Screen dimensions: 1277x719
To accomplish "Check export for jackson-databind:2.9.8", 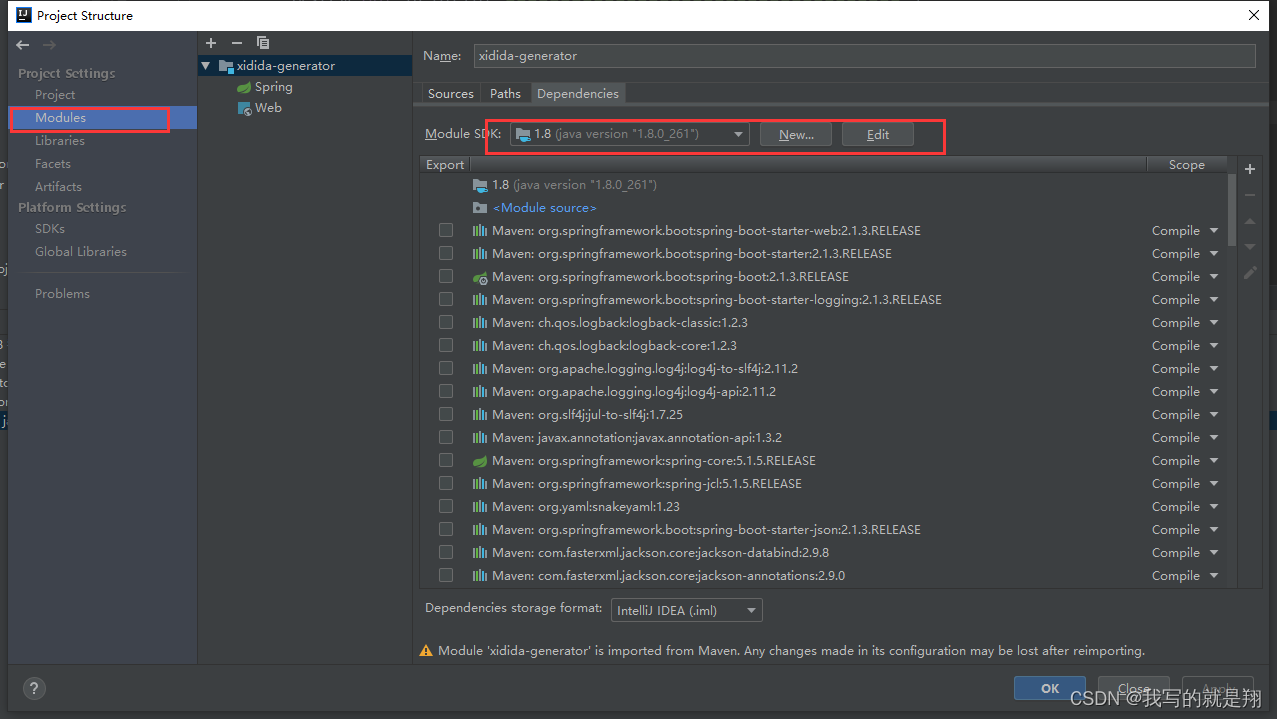I will tap(446, 553).
